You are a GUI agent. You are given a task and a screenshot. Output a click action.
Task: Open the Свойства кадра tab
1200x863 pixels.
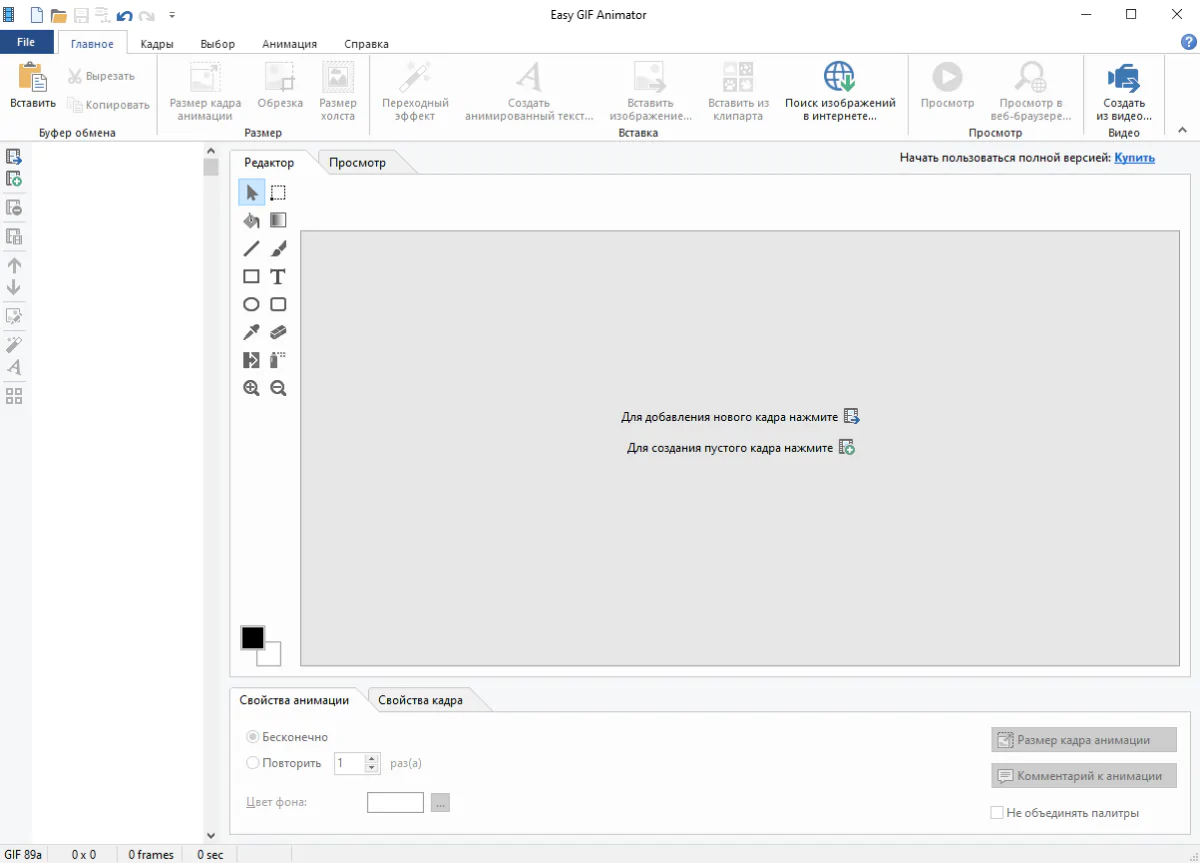point(420,700)
